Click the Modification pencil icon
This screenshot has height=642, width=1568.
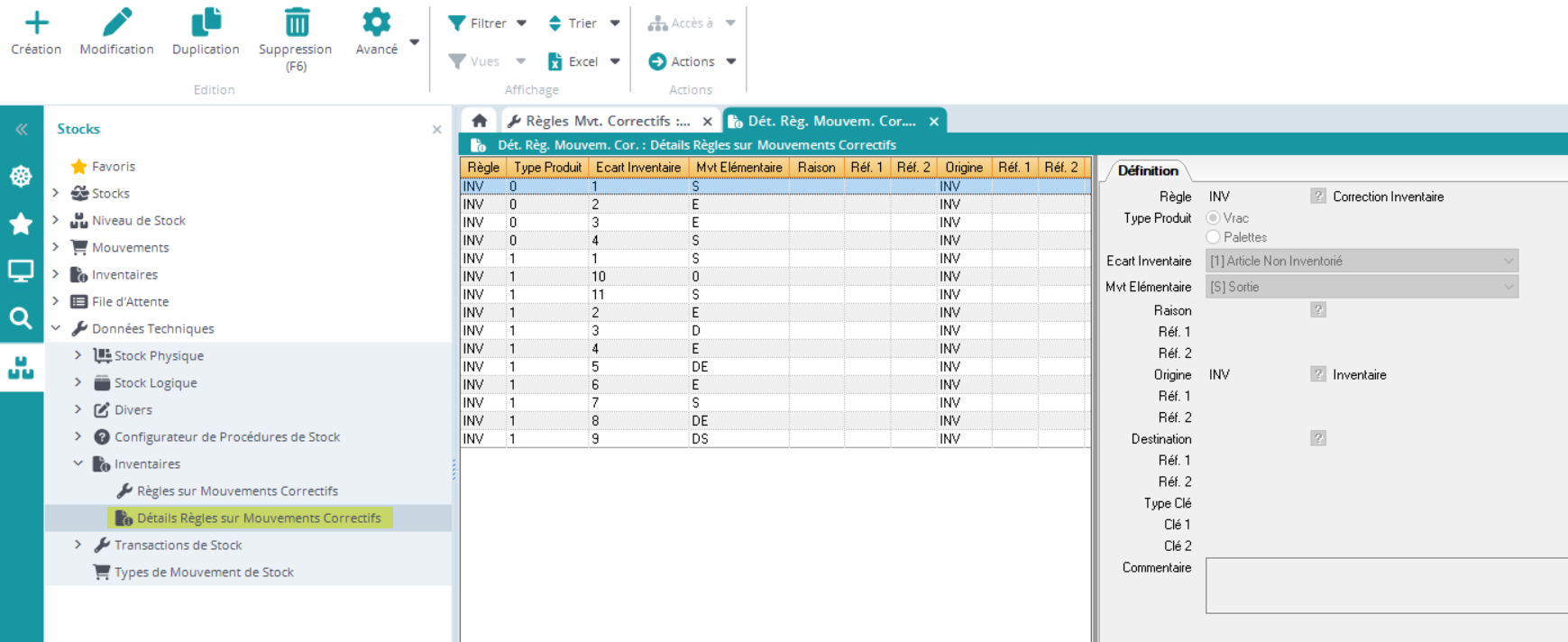116,23
